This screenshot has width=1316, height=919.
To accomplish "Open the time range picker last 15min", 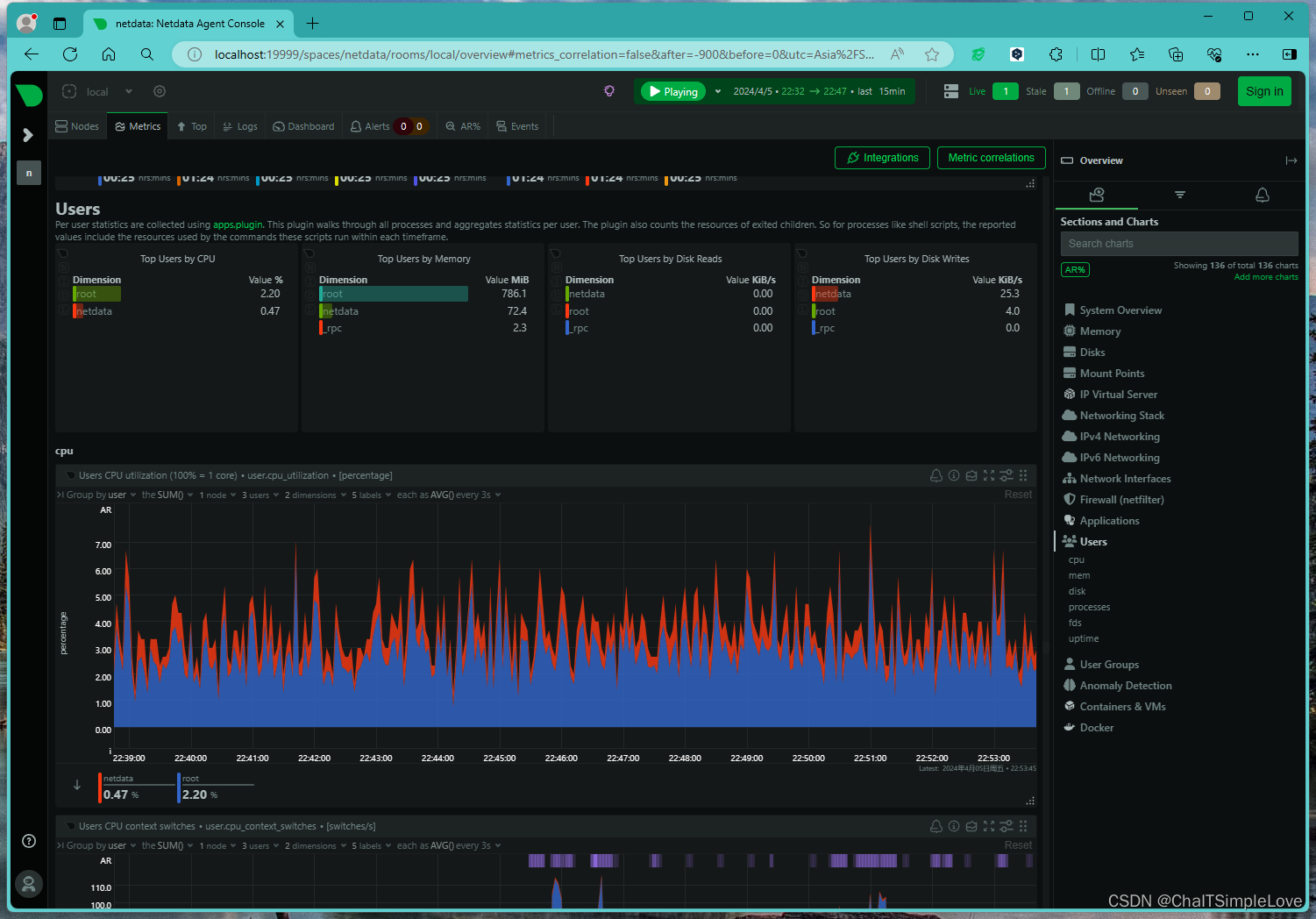I will (820, 91).
